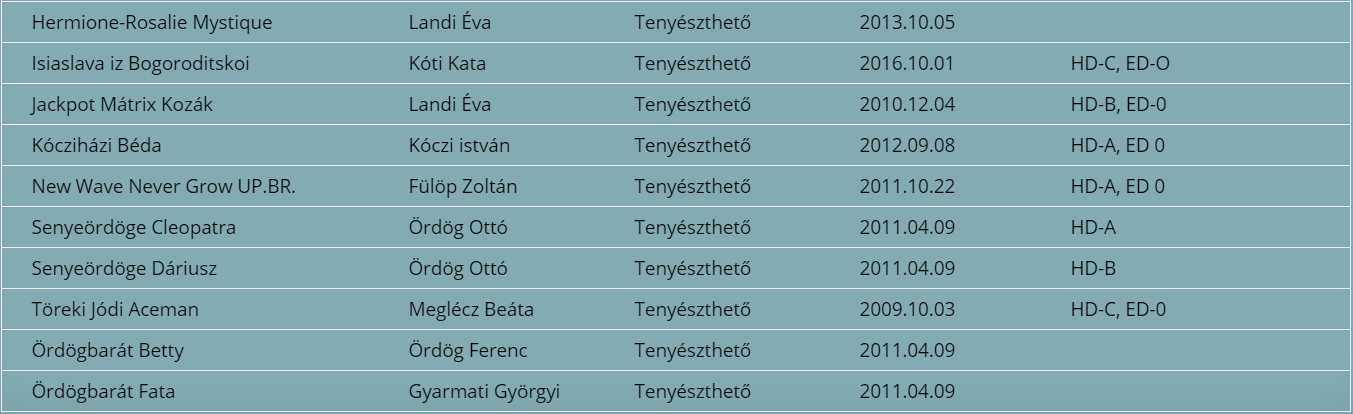Click the HD-C, ED-O result
The image size is (1353, 414).
pyautogui.click(x=1120, y=63)
